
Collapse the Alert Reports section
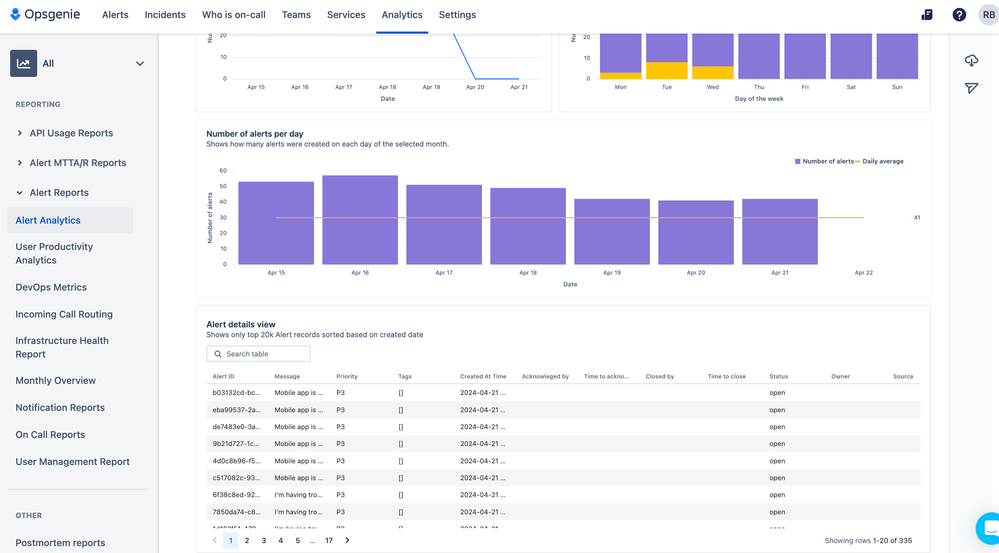coord(20,193)
